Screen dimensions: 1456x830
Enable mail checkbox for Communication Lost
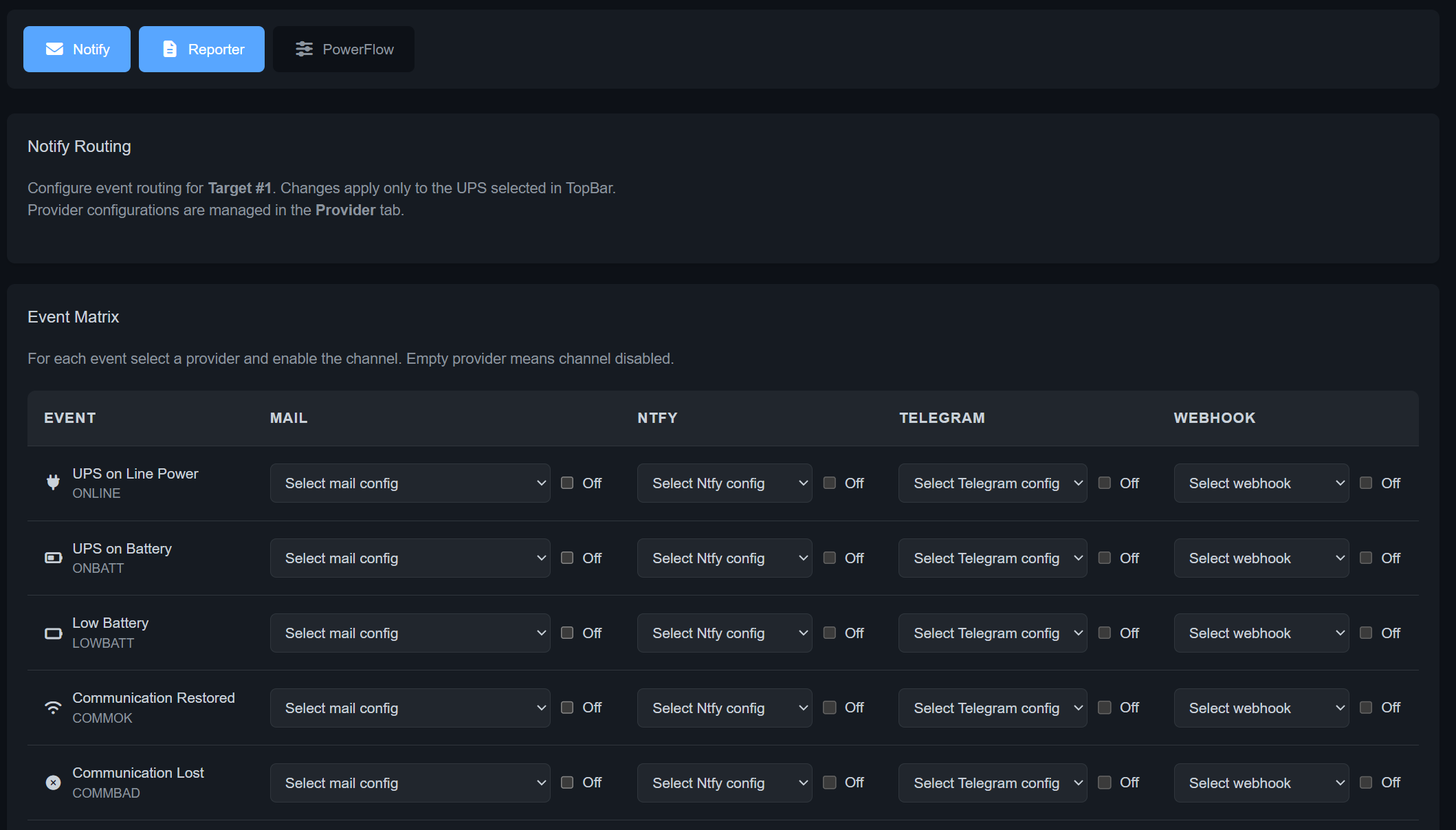567,782
